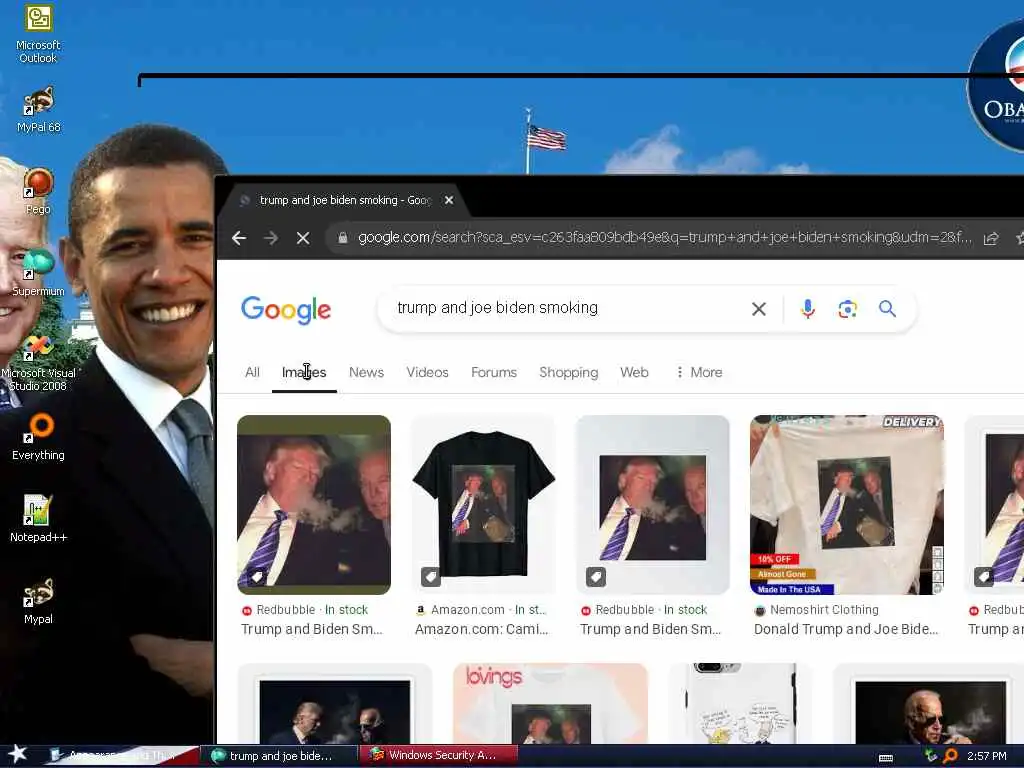The image size is (1024, 768).
Task: Open the Biden with sunglasses smoking thumbnail
Action: click(931, 703)
